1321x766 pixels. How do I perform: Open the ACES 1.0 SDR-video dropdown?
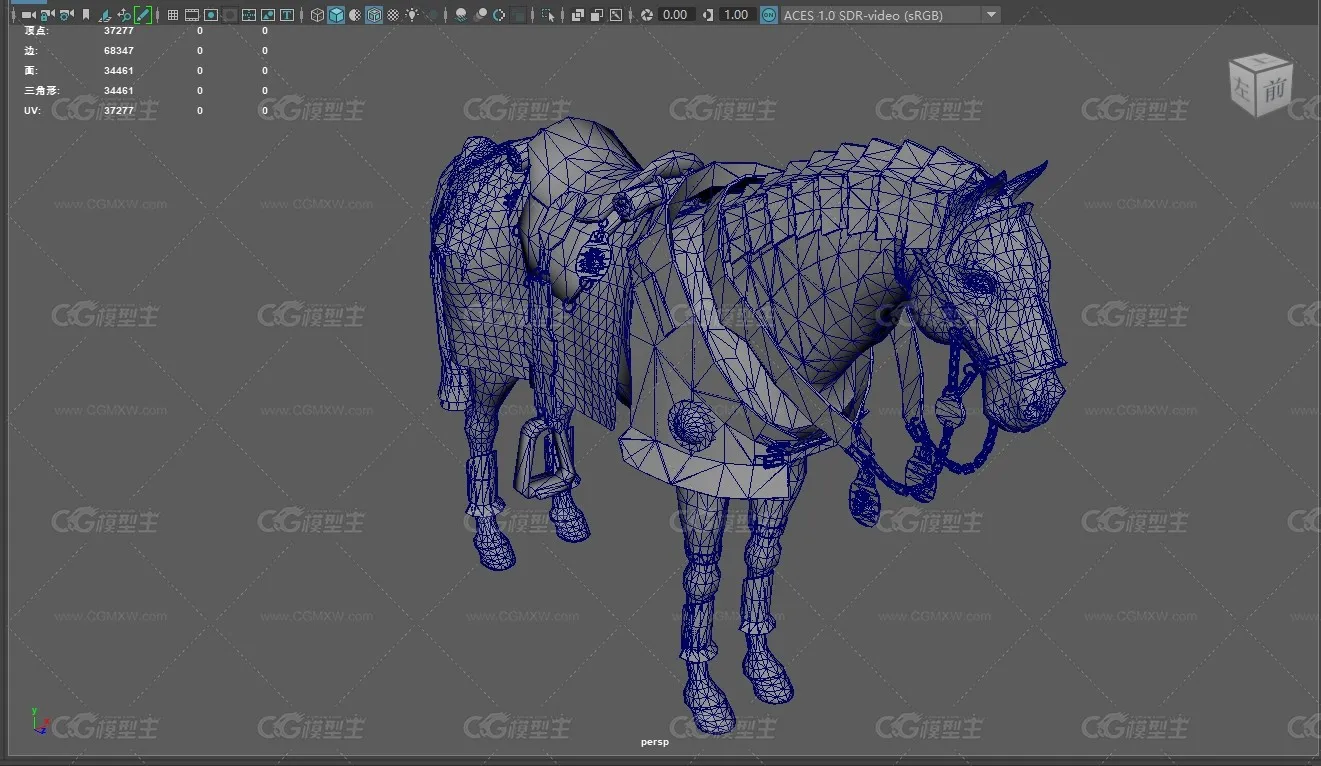point(890,15)
